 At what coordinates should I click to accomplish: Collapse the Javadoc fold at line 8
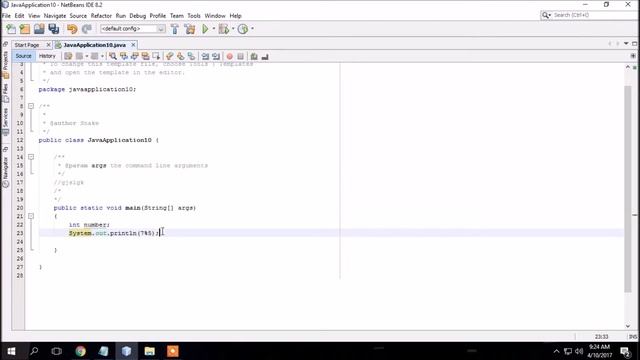click(x=31, y=106)
